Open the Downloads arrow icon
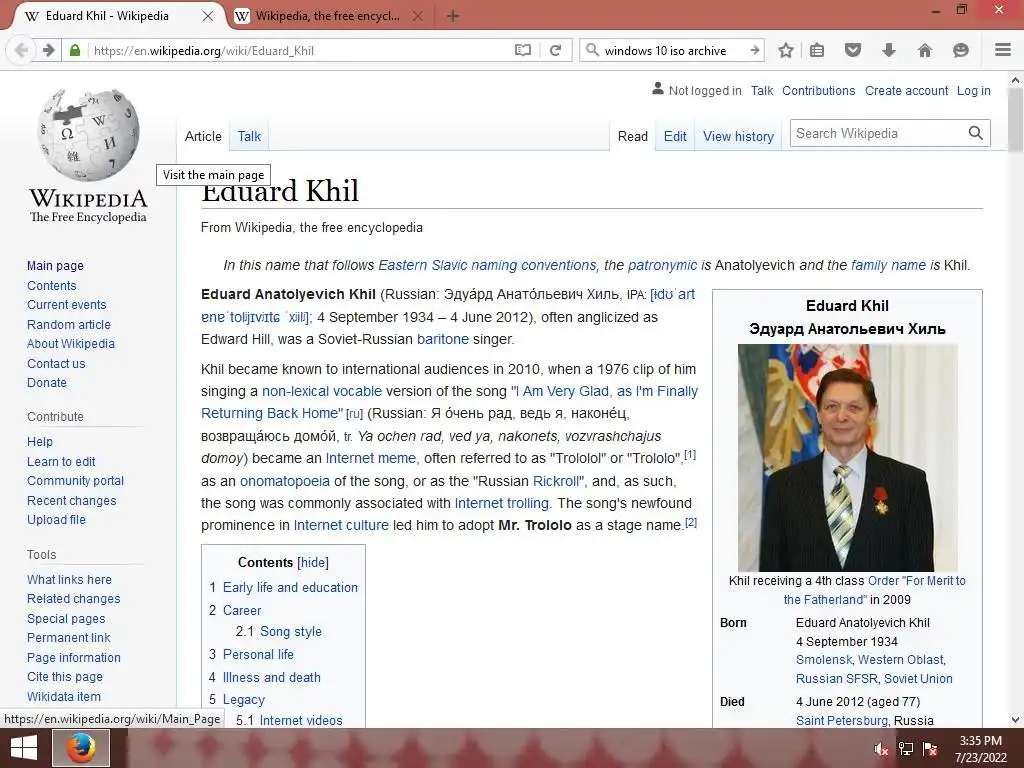This screenshot has width=1024, height=768. [x=889, y=50]
